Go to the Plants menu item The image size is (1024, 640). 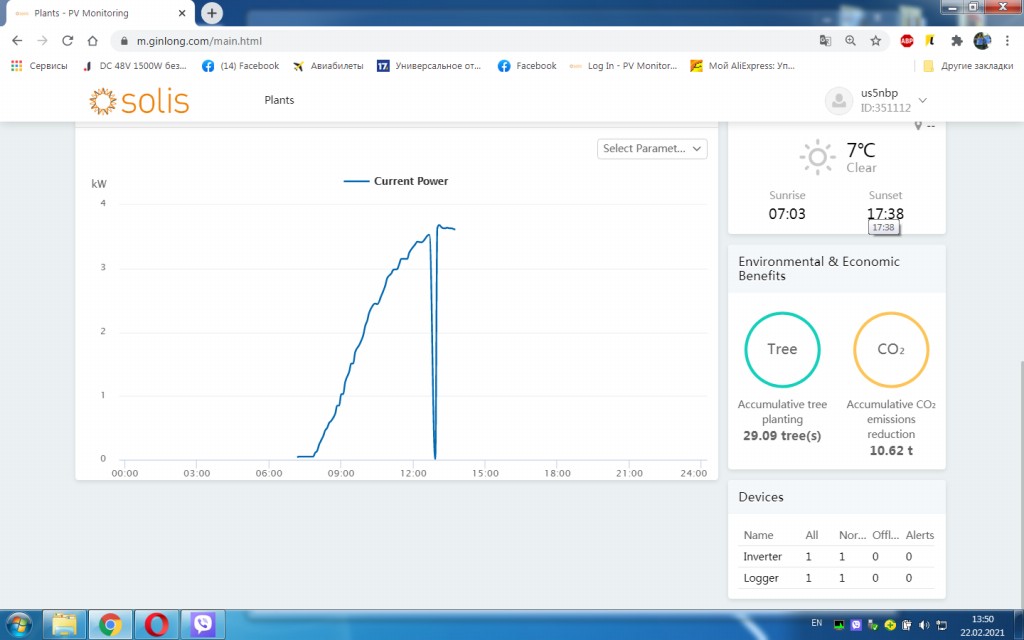click(x=279, y=100)
